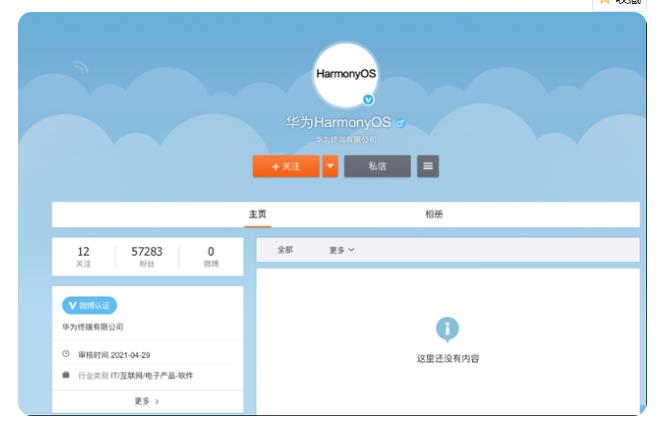Screen dimensions: 659x431
Task: Switch to the 主页 tab
Action: (x=258, y=214)
